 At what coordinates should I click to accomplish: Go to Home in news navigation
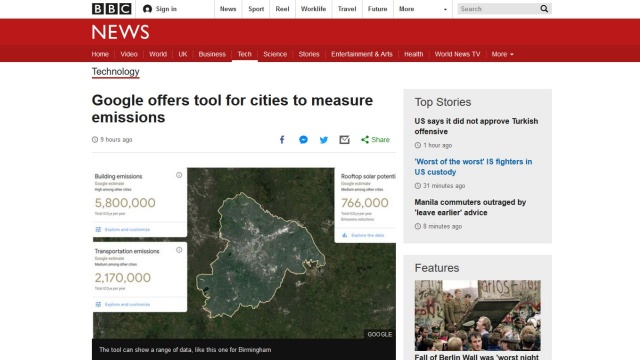click(100, 54)
